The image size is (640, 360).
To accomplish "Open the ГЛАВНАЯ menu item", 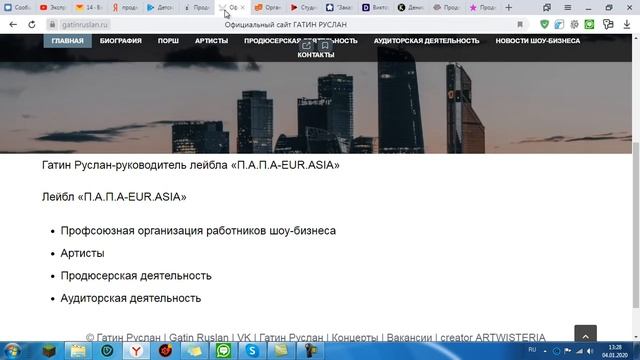I will pyautogui.click(x=67, y=41).
